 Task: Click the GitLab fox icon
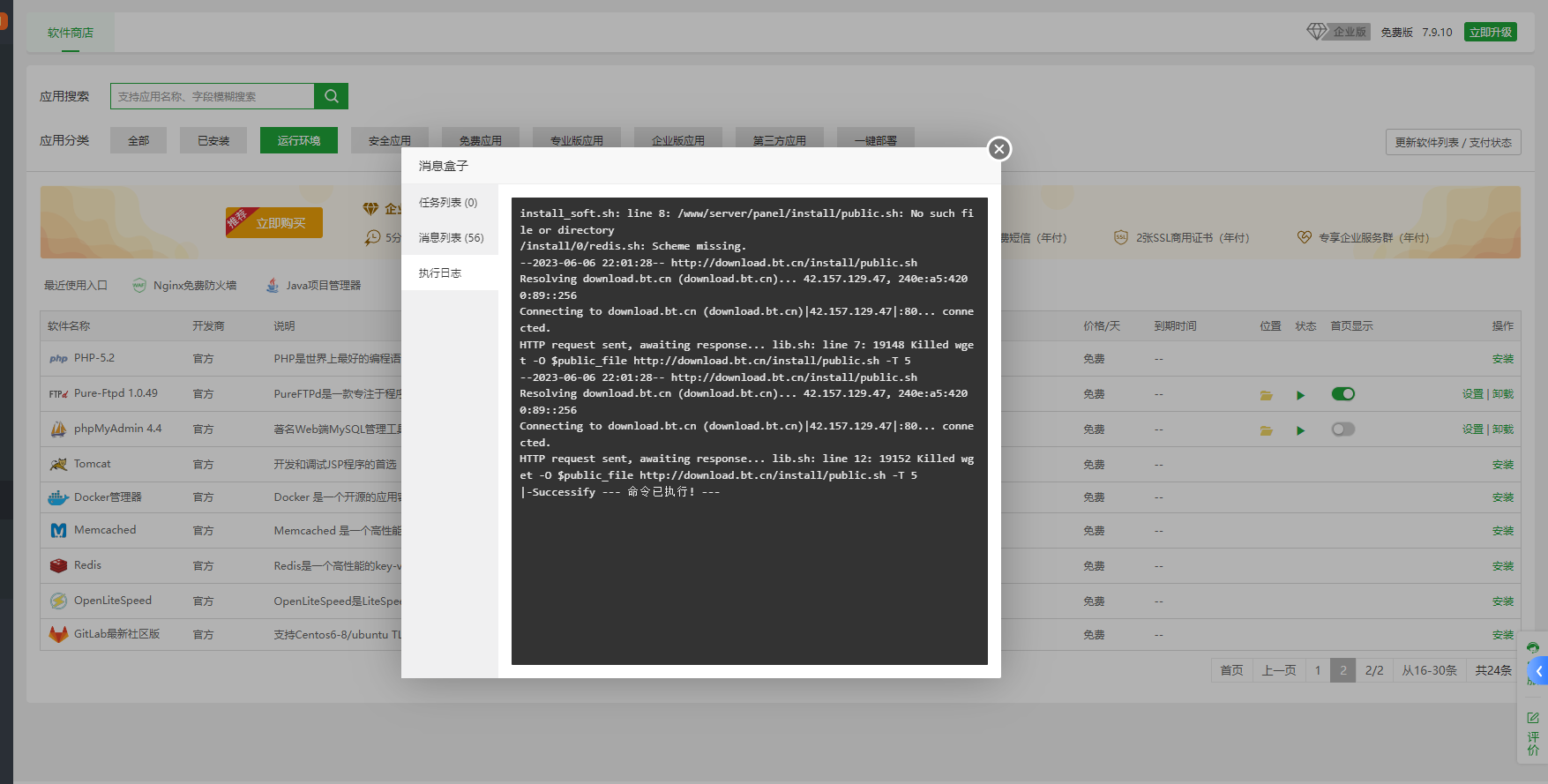[58, 634]
